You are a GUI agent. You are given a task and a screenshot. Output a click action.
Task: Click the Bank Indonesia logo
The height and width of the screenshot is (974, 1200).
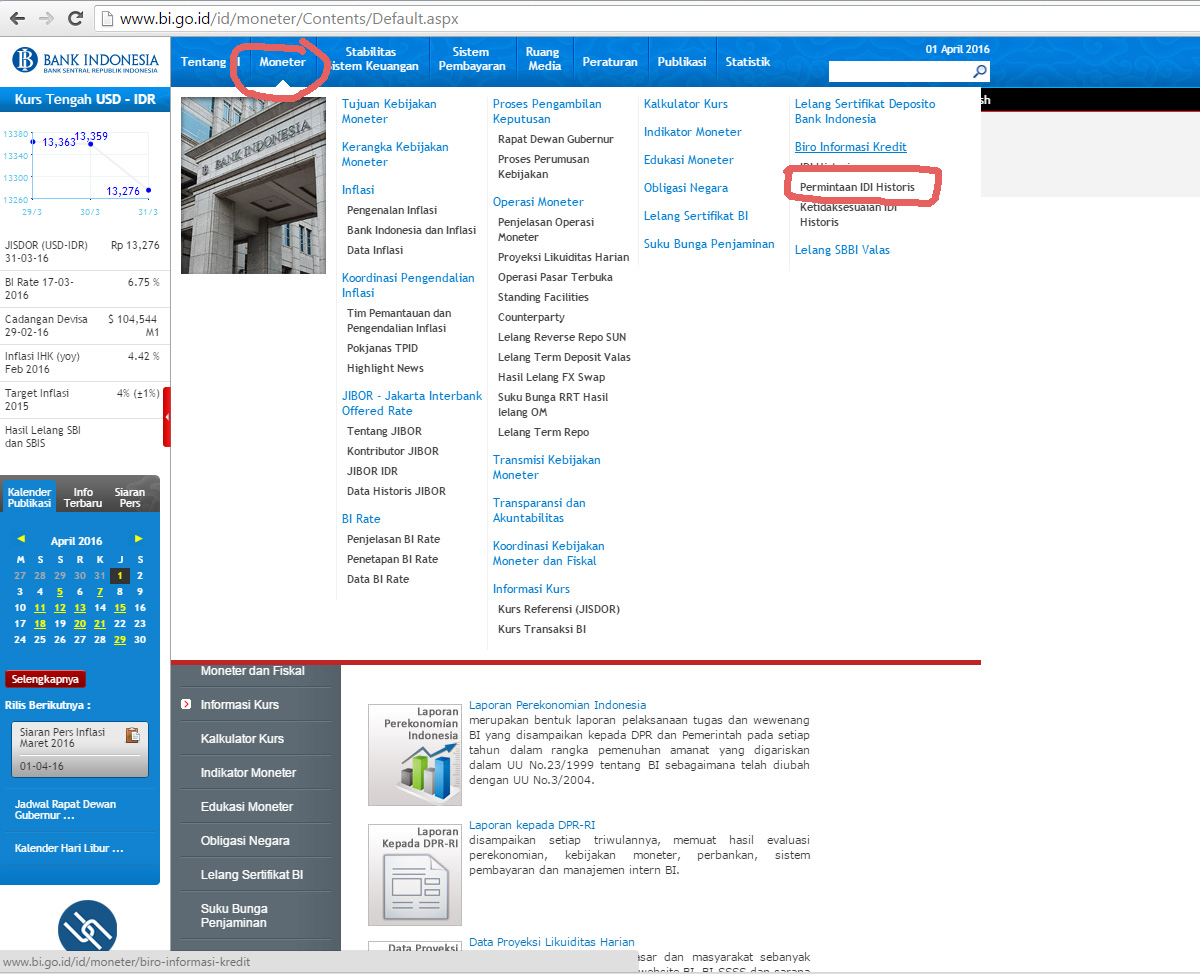pos(85,60)
